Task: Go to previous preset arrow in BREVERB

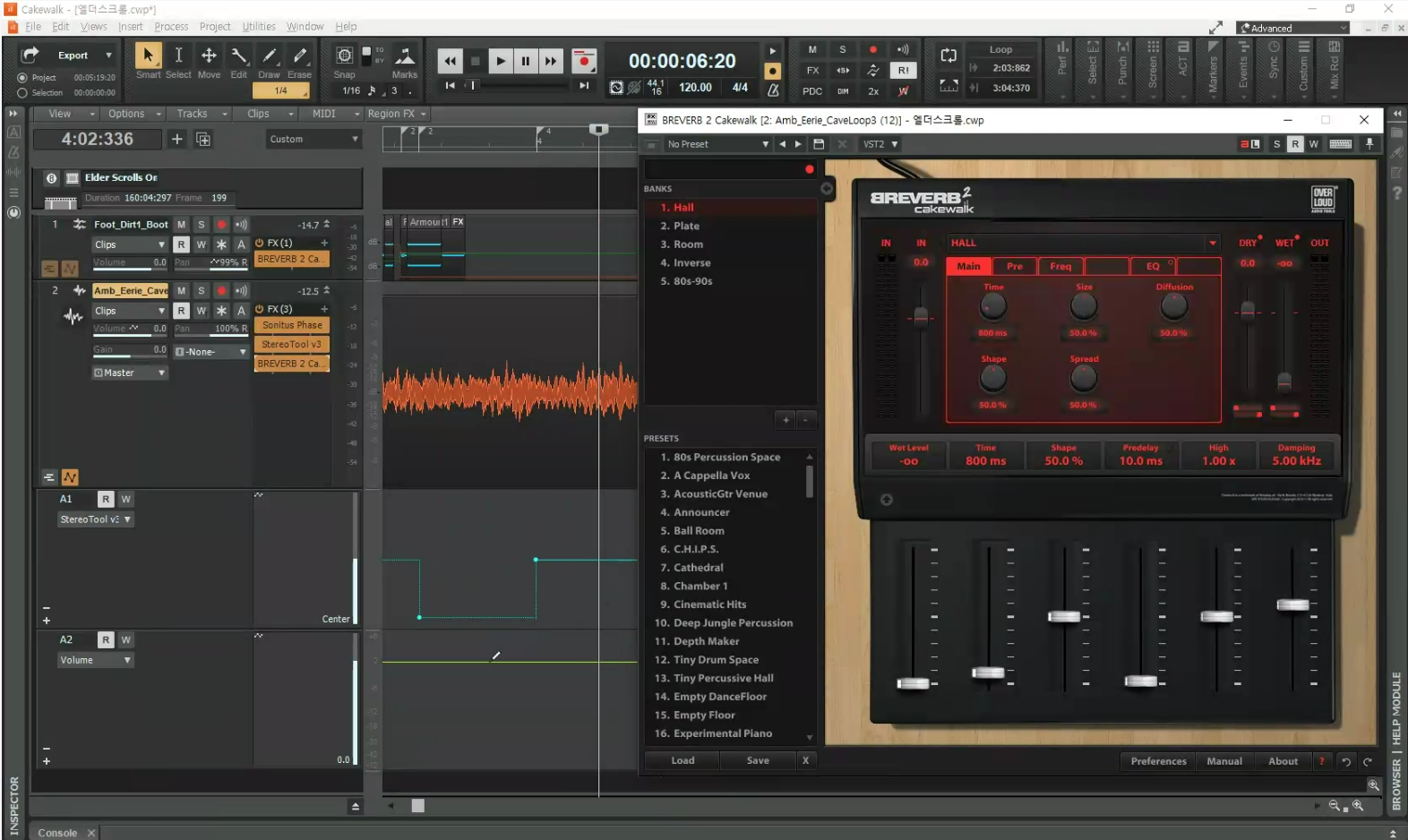Action: coord(783,144)
